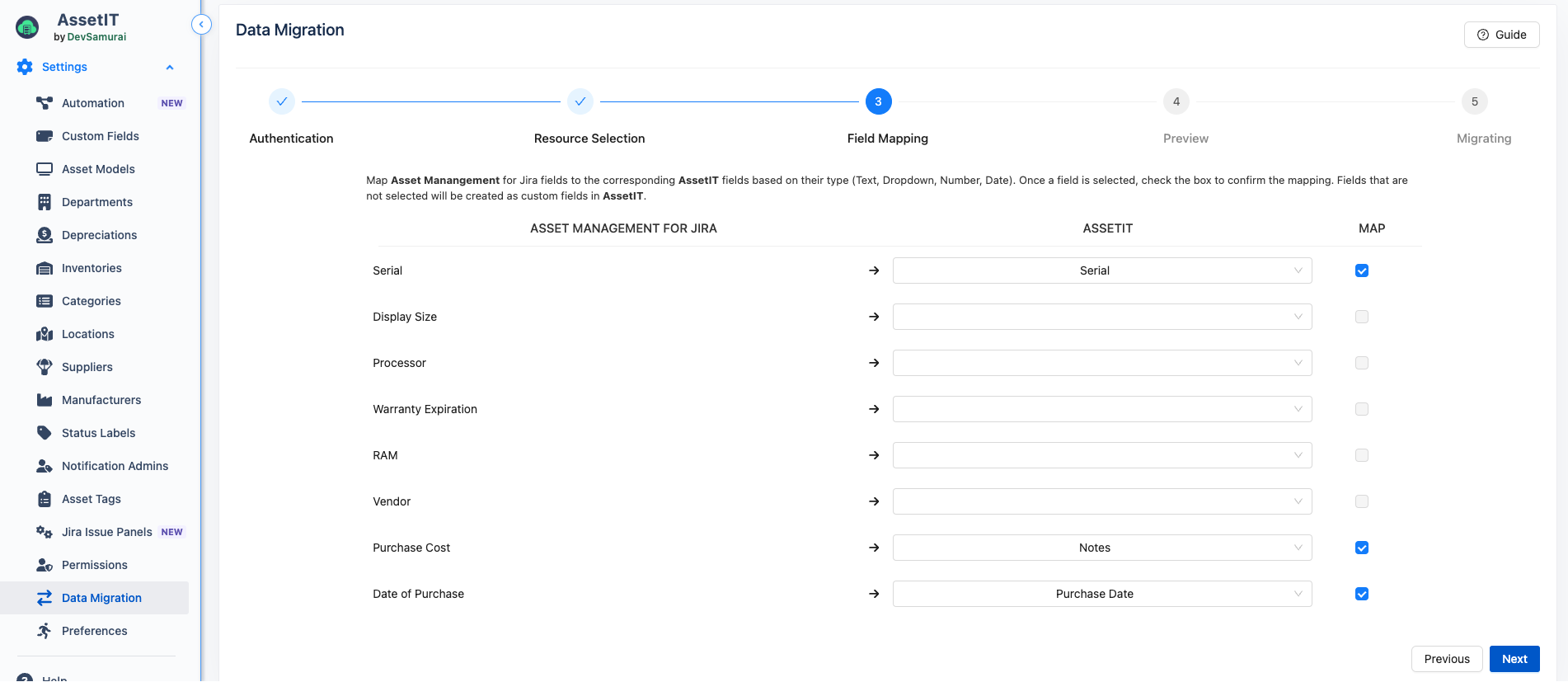Screen dimensions: 1568x682
Task: Change the Purchase Cost dropdown set to Notes
Action: point(1101,548)
